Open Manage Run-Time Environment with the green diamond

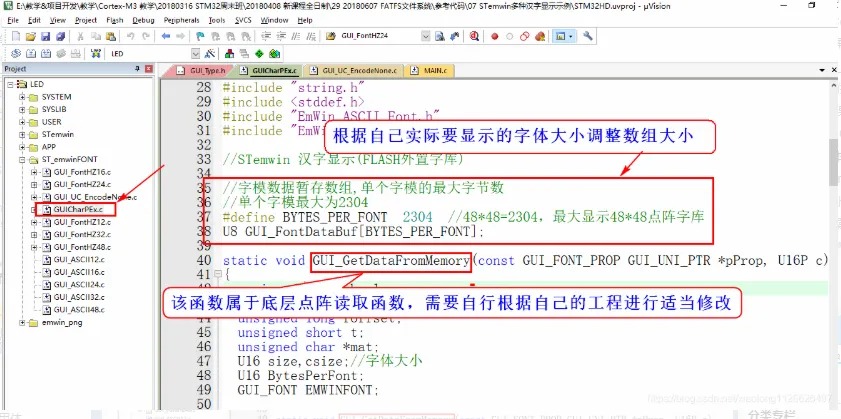pos(259,54)
